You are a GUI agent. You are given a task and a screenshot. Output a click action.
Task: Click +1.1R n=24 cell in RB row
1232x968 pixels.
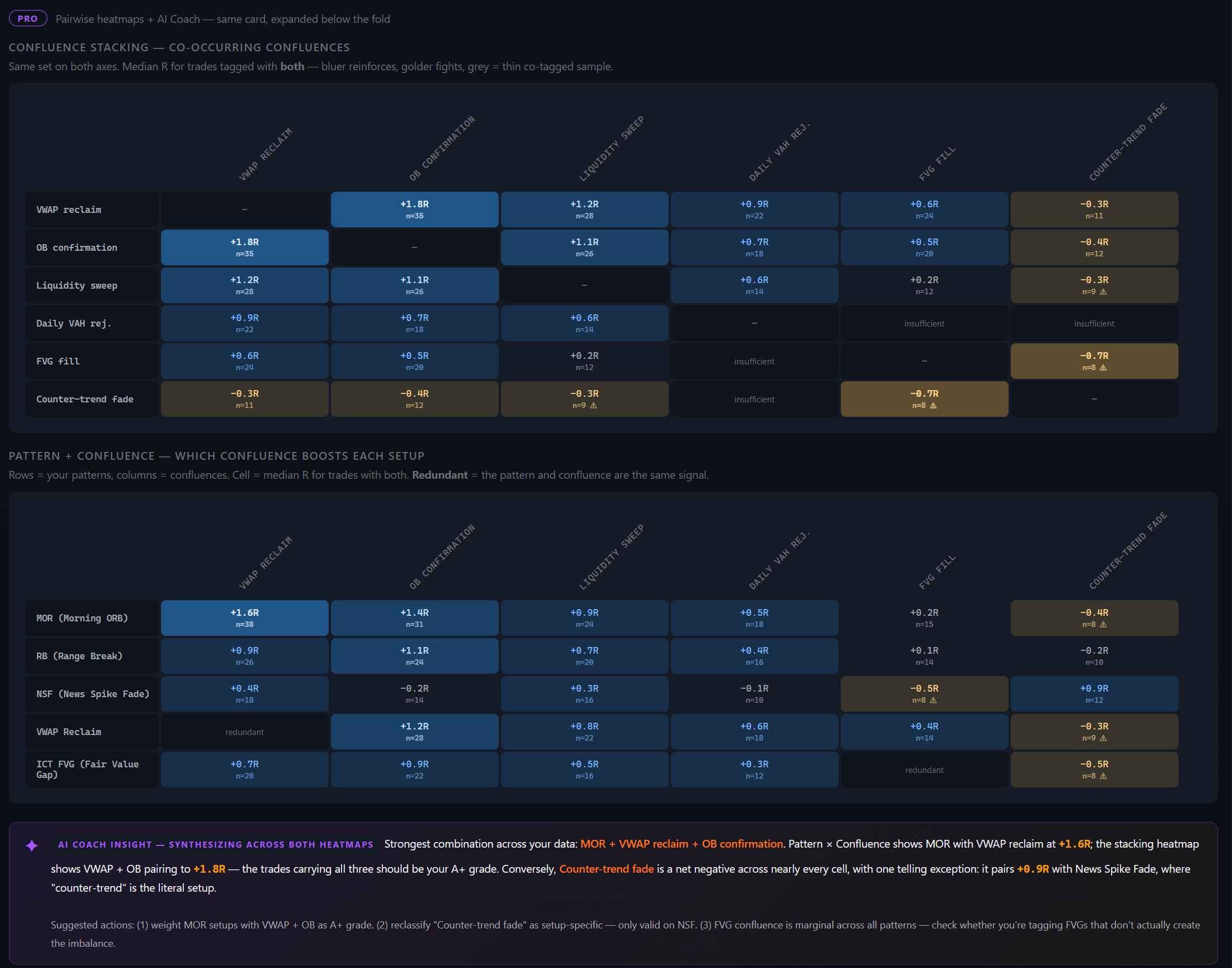[x=415, y=656]
